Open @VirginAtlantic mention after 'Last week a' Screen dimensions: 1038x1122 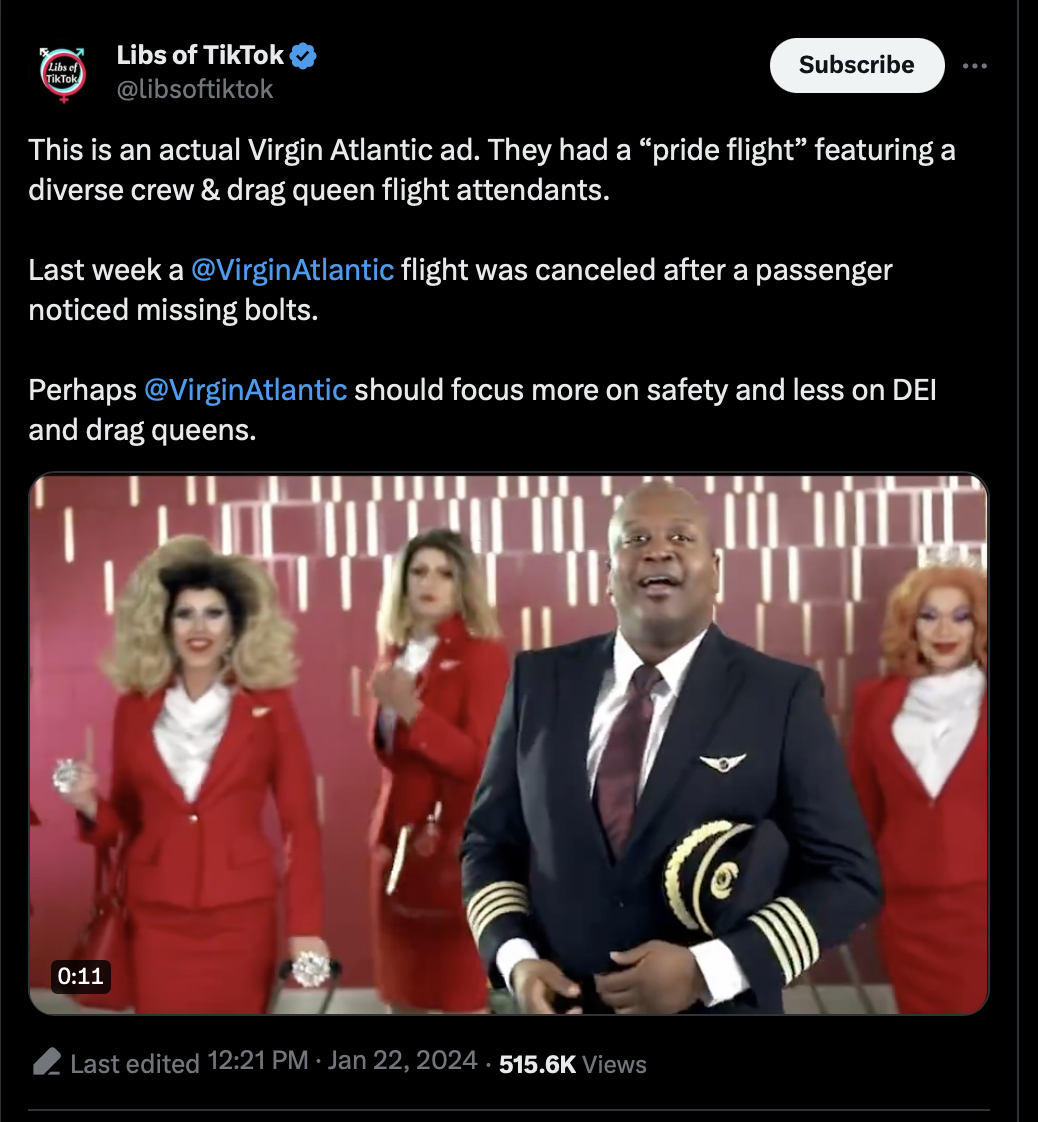pyautogui.click(x=293, y=270)
